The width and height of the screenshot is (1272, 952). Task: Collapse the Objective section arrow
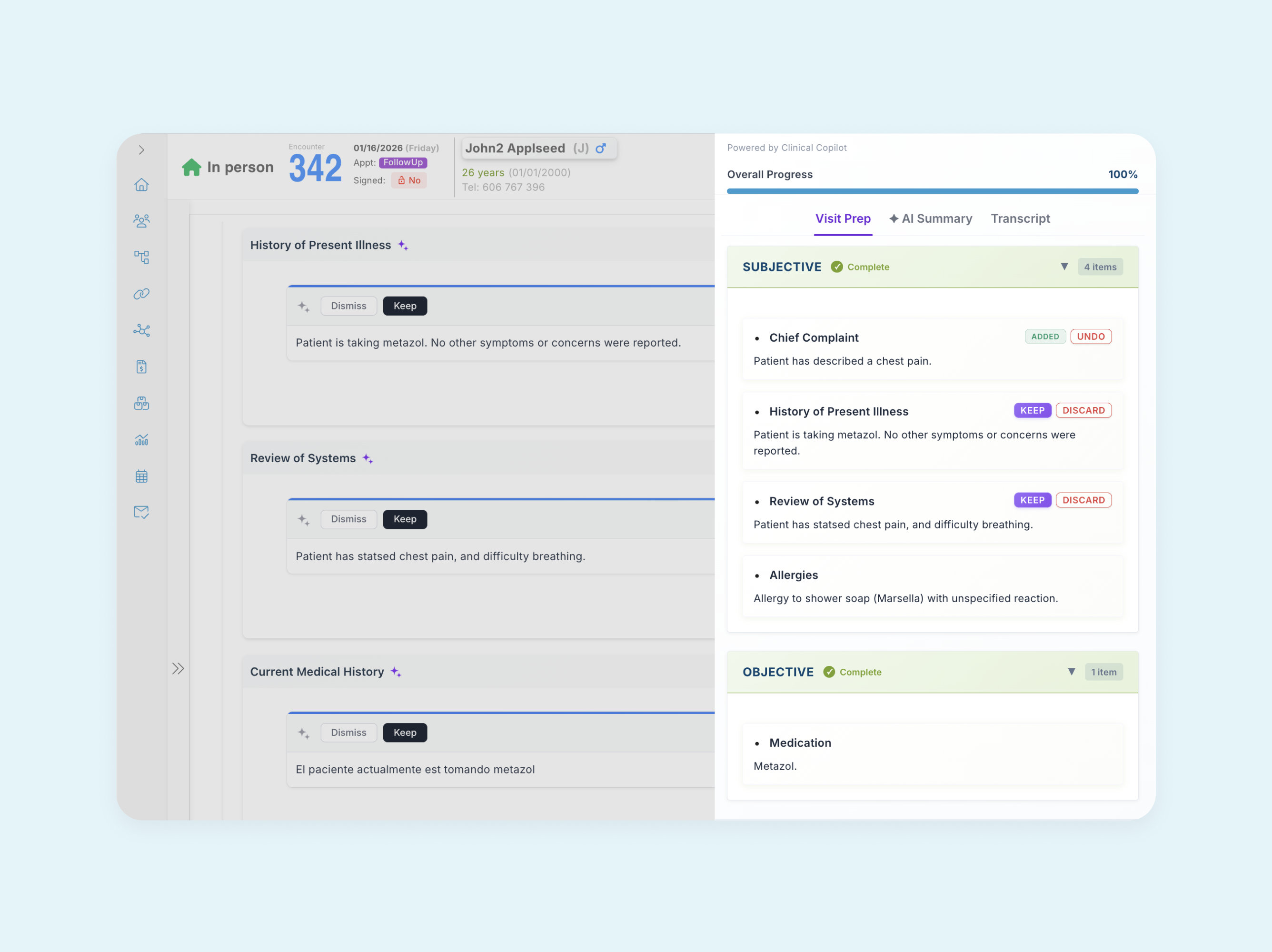pyautogui.click(x=1071, y=672)
